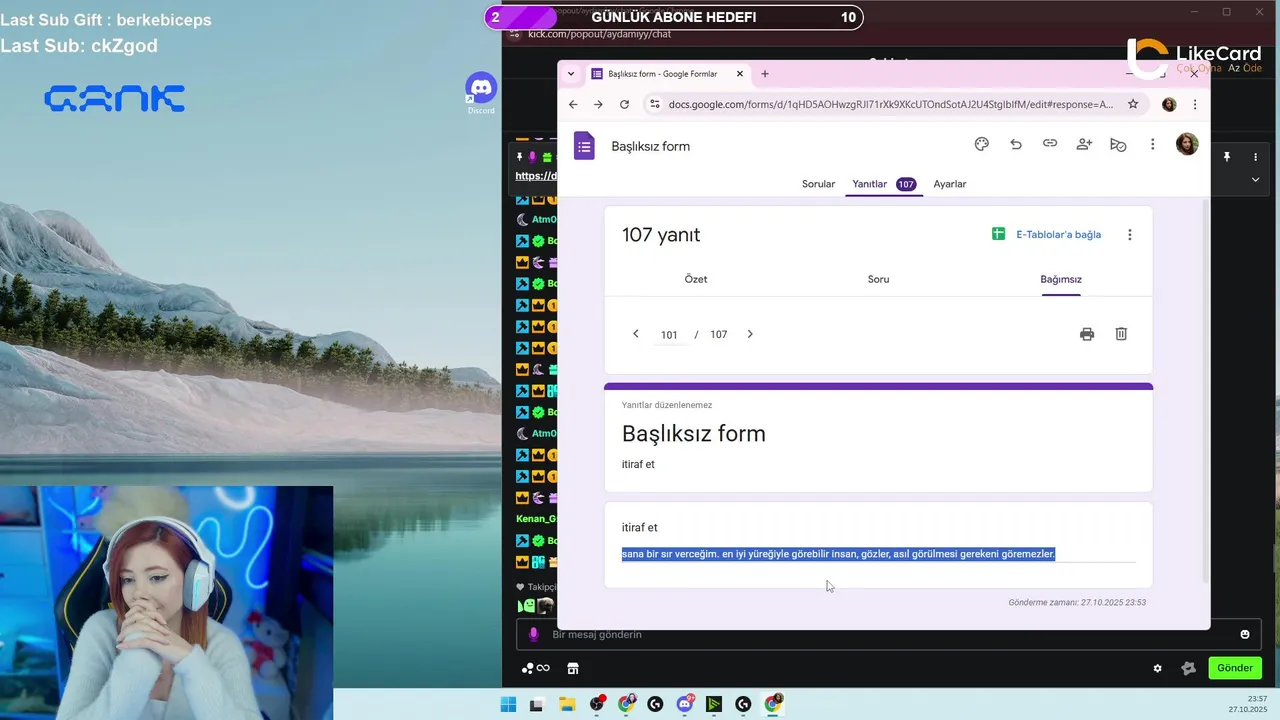Select the Bağımsız tab
1280x720 pixels.
tap(1061, 279)
